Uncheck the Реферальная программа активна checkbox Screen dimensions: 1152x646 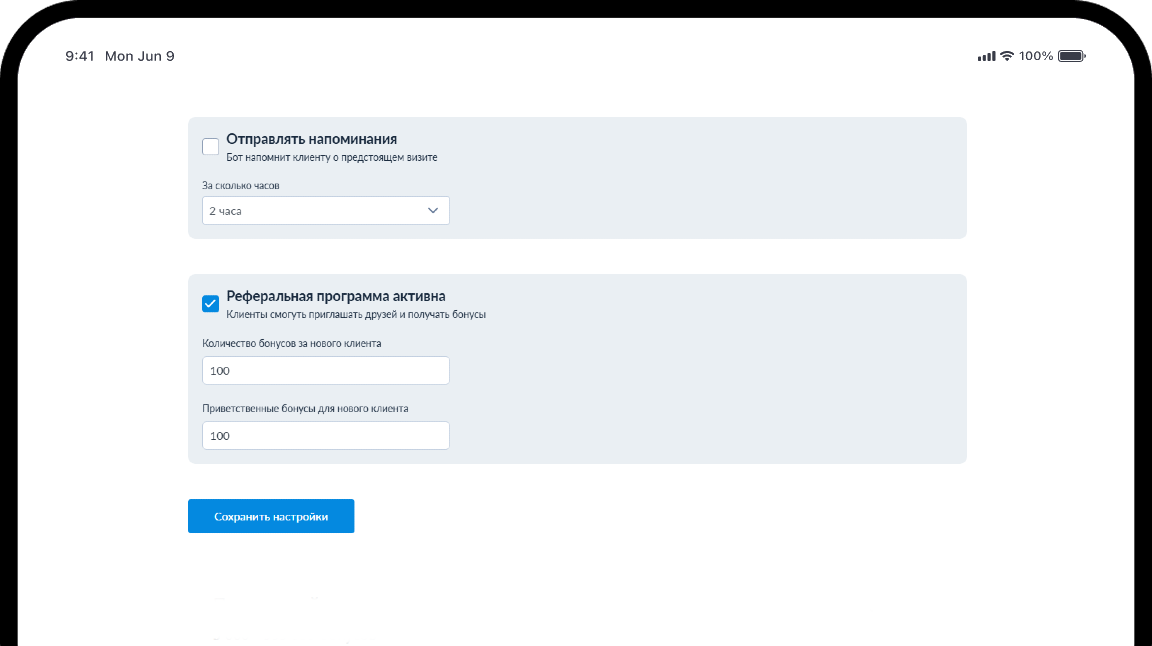(211, 304)
